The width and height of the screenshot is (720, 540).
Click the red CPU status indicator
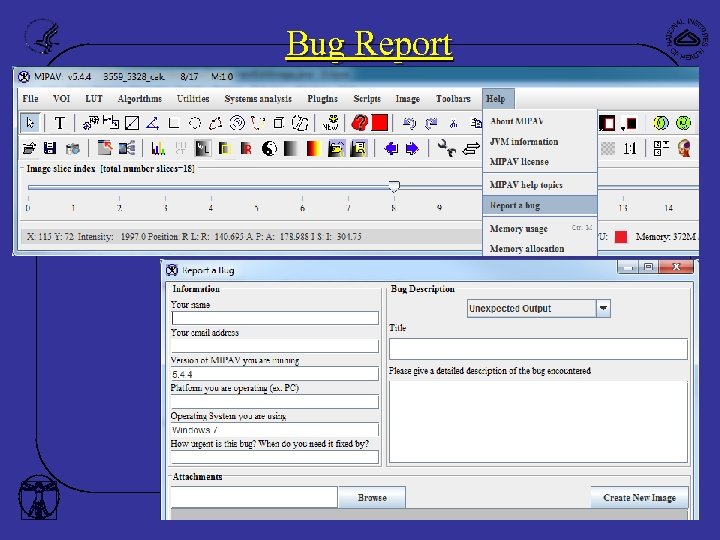point(621,236)
